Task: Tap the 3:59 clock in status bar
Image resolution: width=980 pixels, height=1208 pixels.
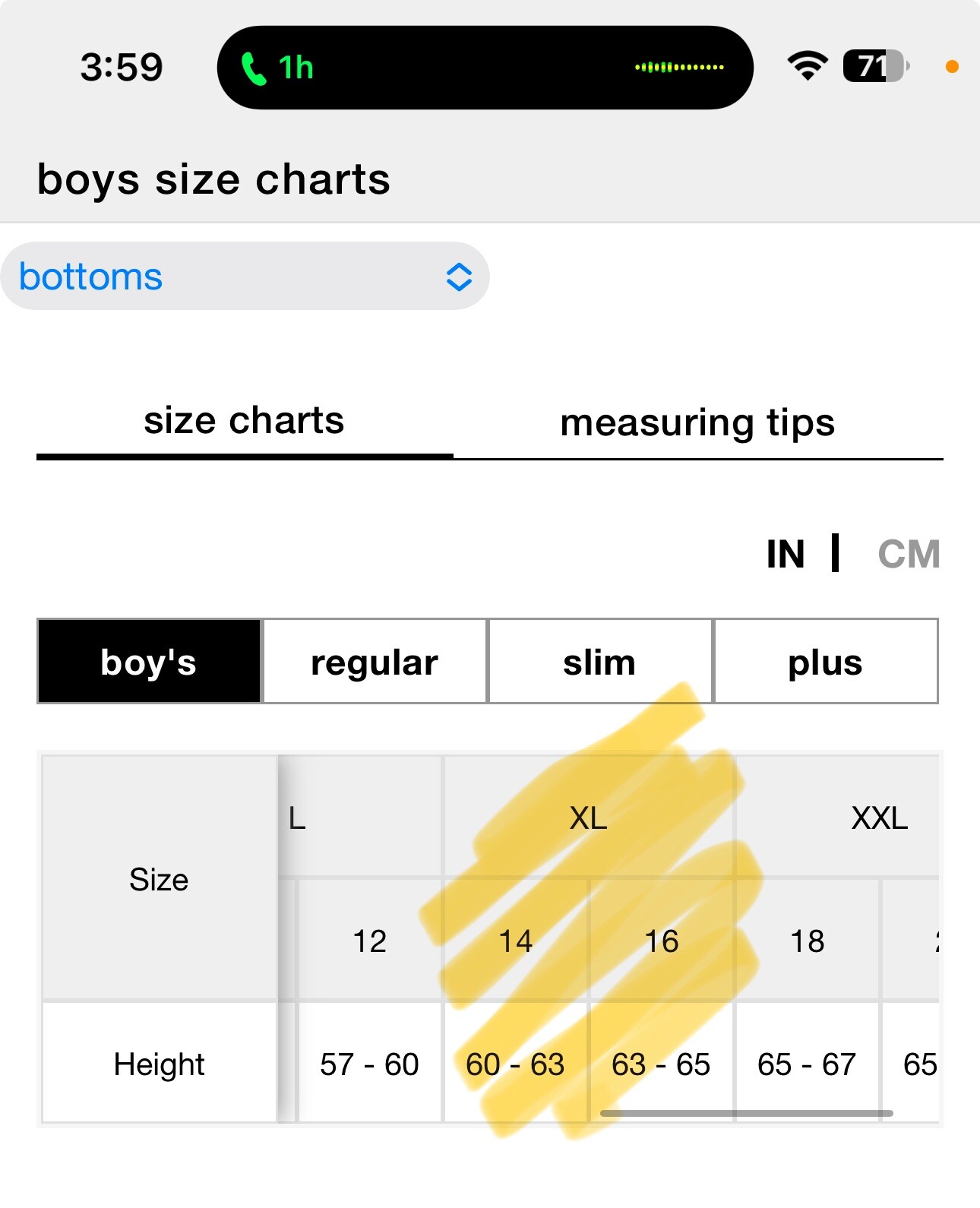Action: tap(122, 67)
